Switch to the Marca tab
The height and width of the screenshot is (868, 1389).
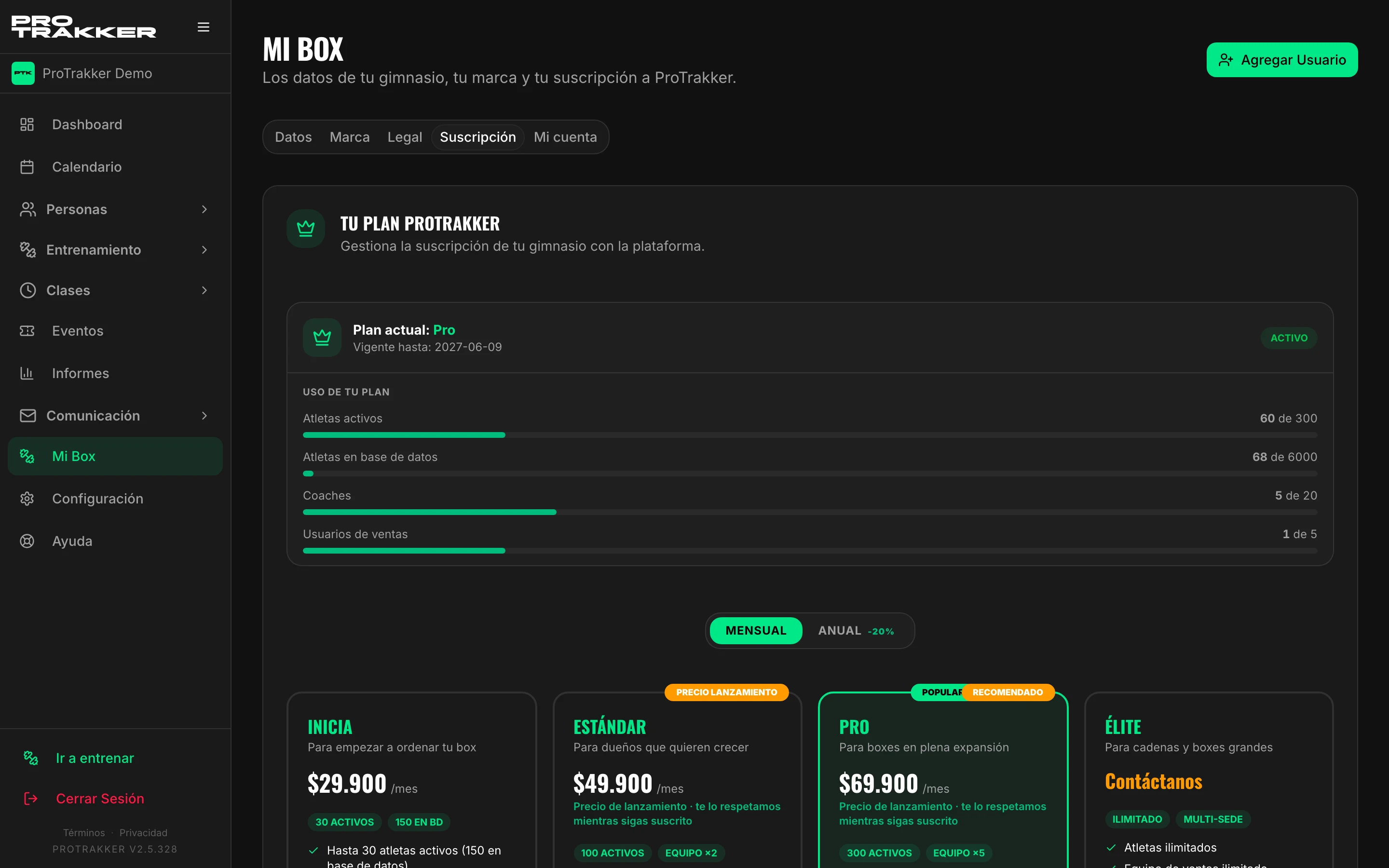(350, 137)
